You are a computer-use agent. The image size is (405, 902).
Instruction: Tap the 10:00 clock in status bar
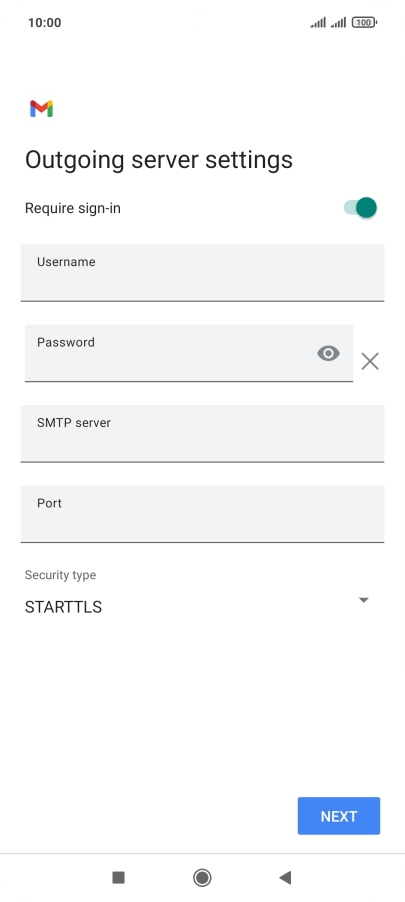point(44,22)
